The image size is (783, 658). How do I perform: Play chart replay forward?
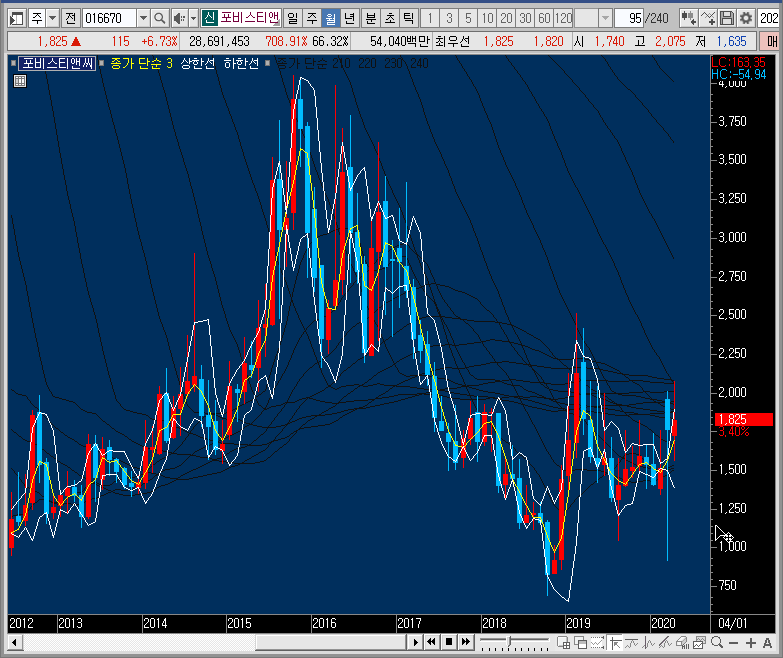tap(415, 642)
